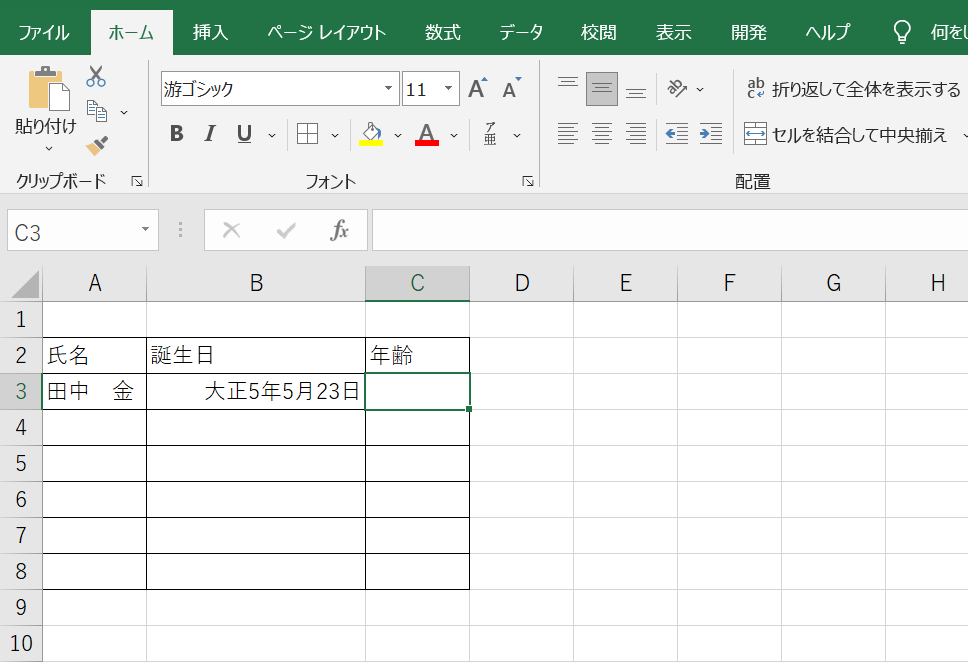
Task: Apply red font color
Action: pos(427,134)
